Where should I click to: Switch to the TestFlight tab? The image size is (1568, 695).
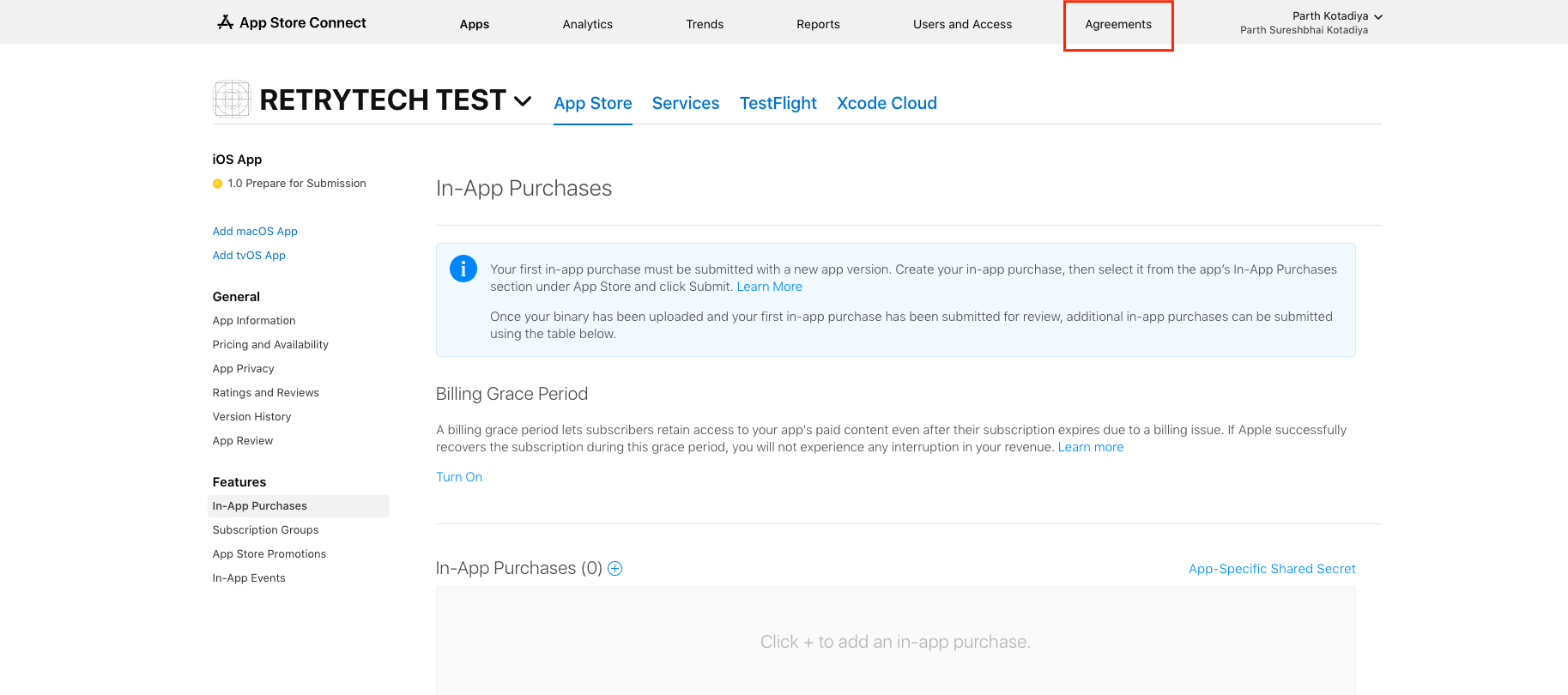pyautogui.click(x=778, y=103)
